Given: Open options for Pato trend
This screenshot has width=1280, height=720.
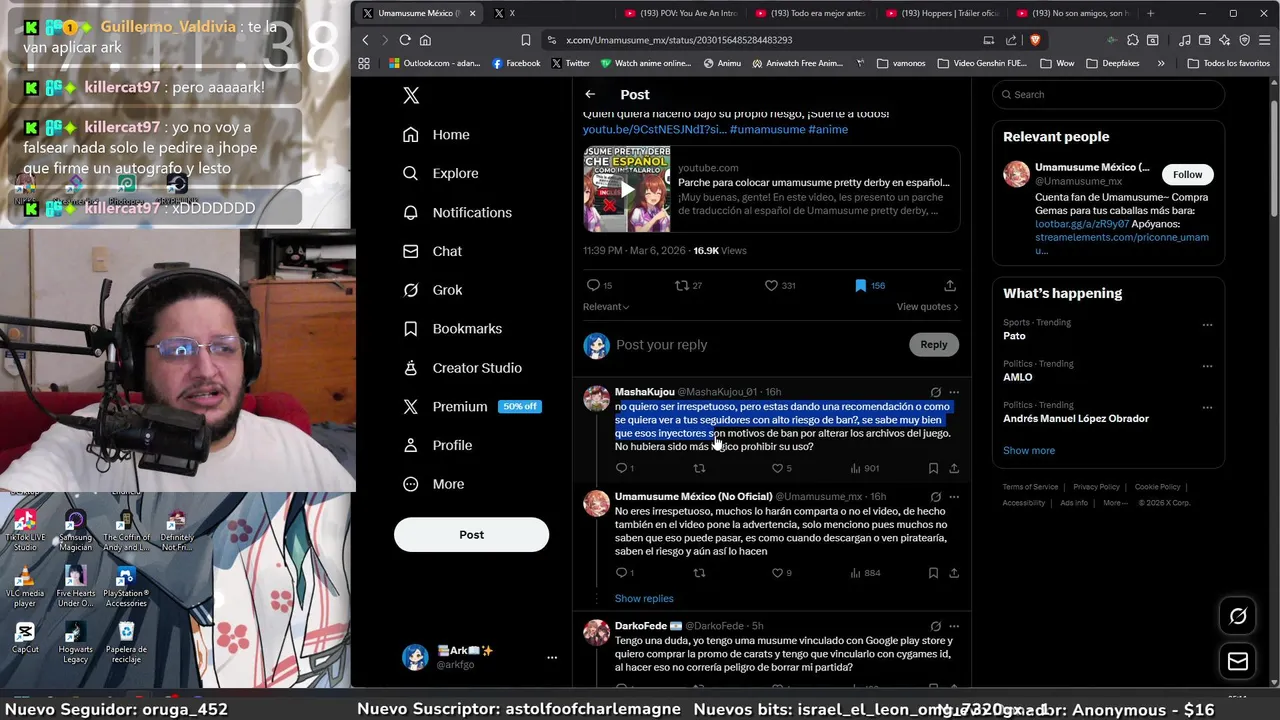Looking at the screenshot, I should [1207, 325].
